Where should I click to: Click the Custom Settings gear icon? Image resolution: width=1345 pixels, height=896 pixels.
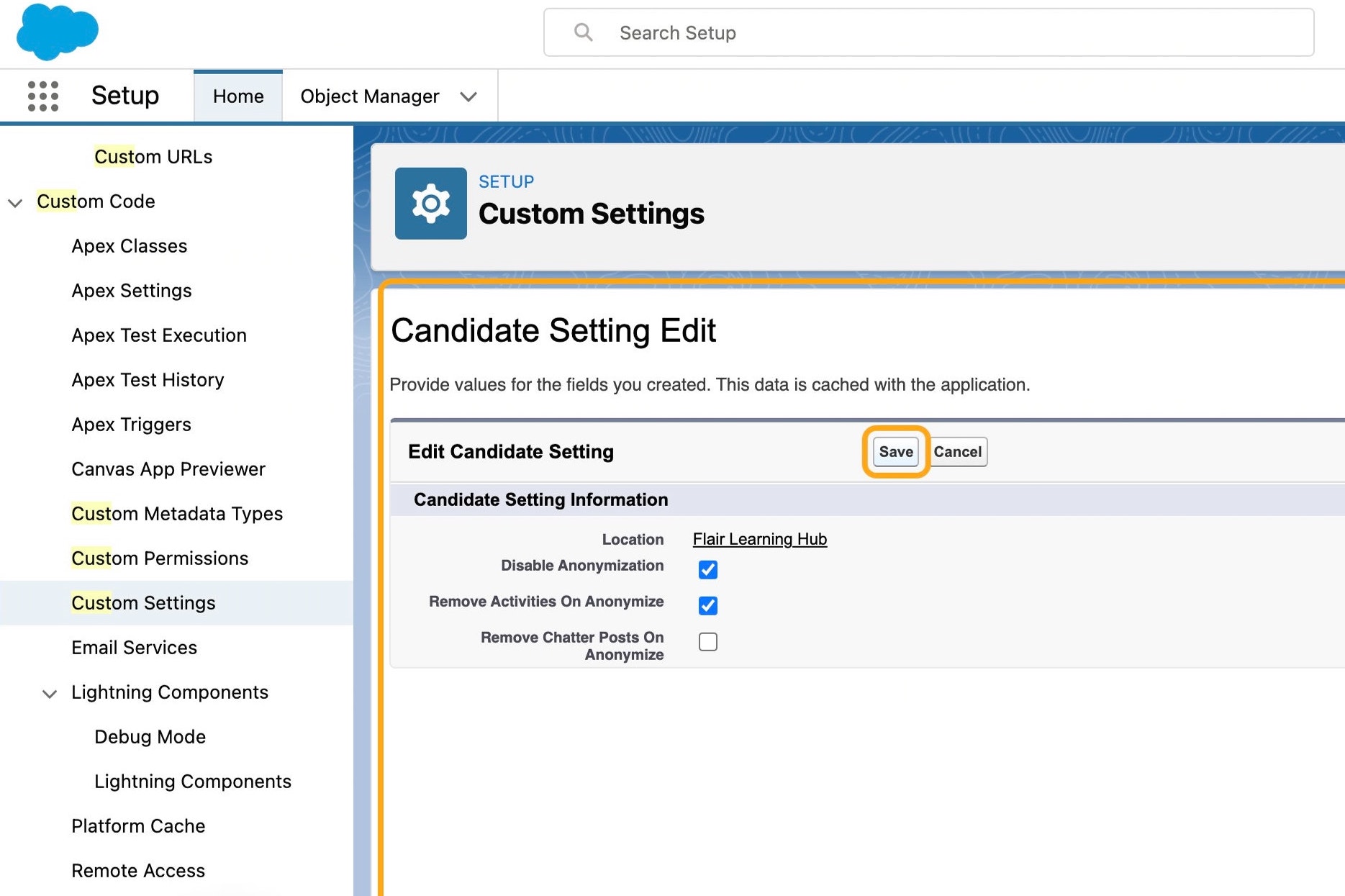430,204
